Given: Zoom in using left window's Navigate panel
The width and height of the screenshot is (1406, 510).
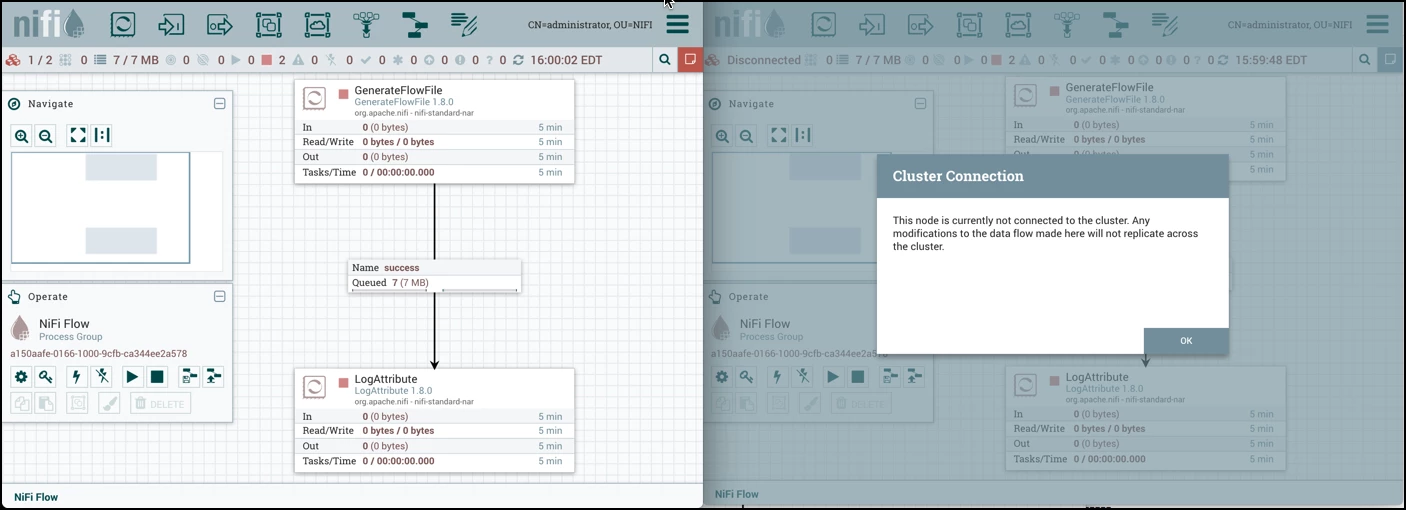Looking at the screenshot, I should (21, 136).
